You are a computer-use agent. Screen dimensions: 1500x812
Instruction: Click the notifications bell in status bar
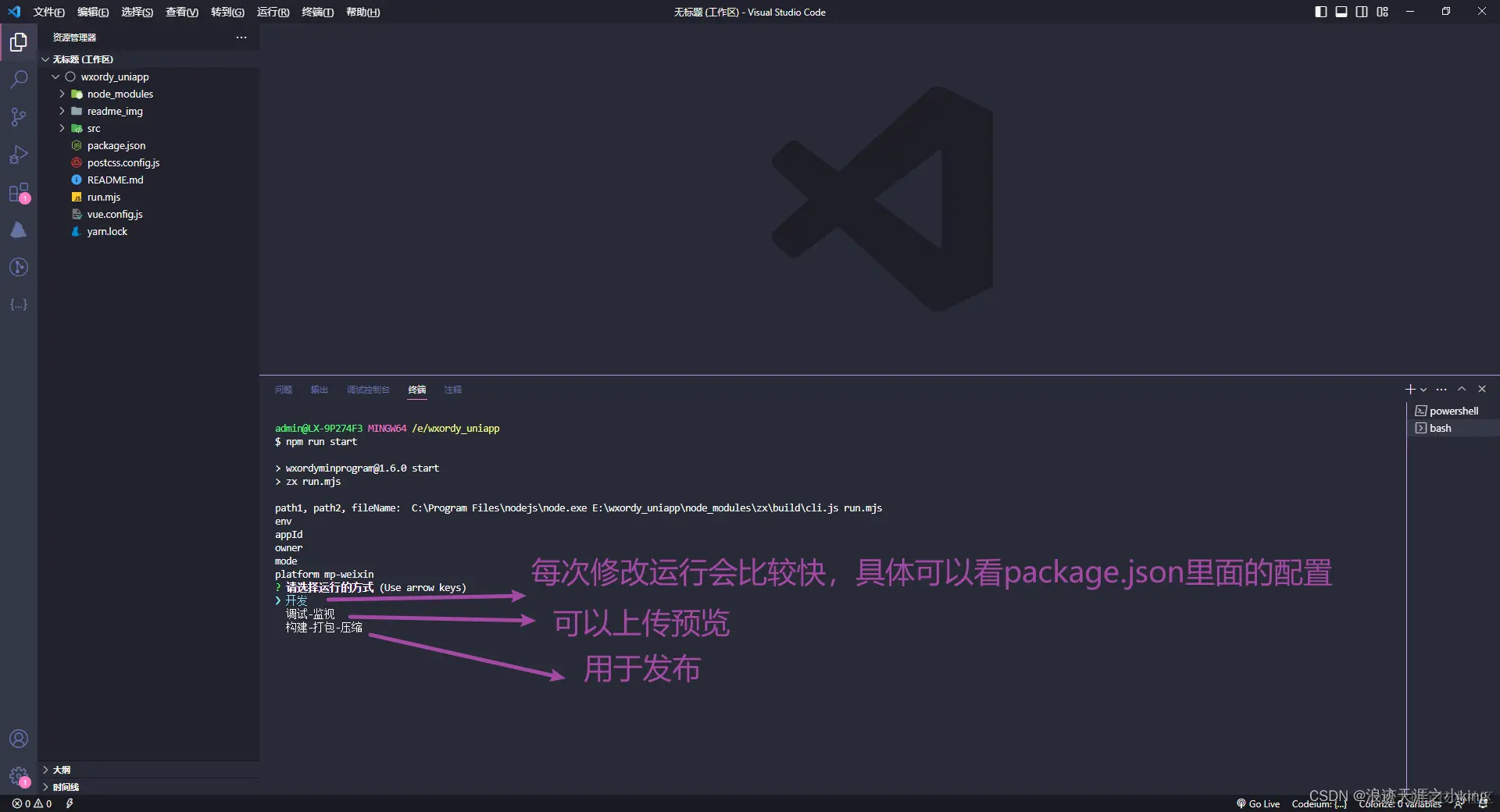1483,803
